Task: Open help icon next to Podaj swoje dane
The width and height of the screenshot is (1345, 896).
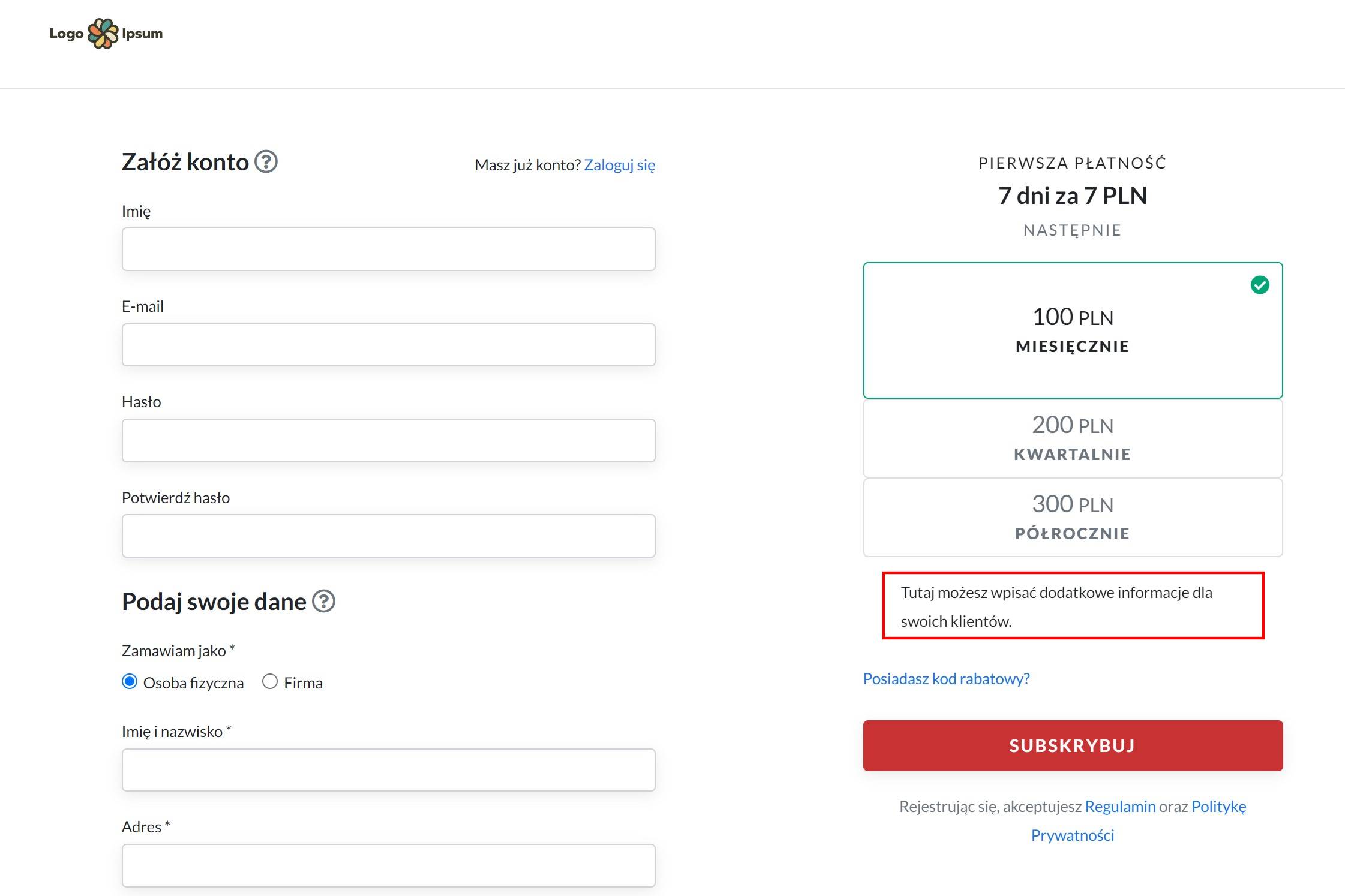Action: [324, 601]
